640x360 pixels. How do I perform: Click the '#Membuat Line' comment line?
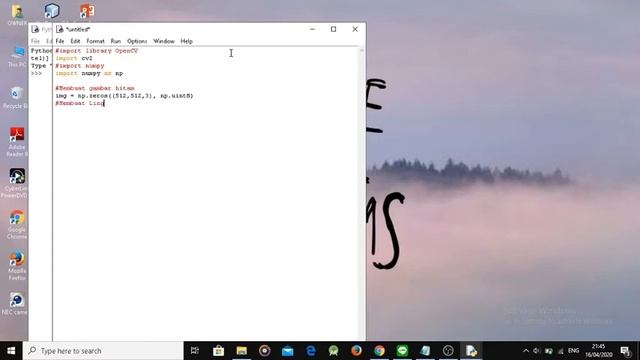pos(80,103)
